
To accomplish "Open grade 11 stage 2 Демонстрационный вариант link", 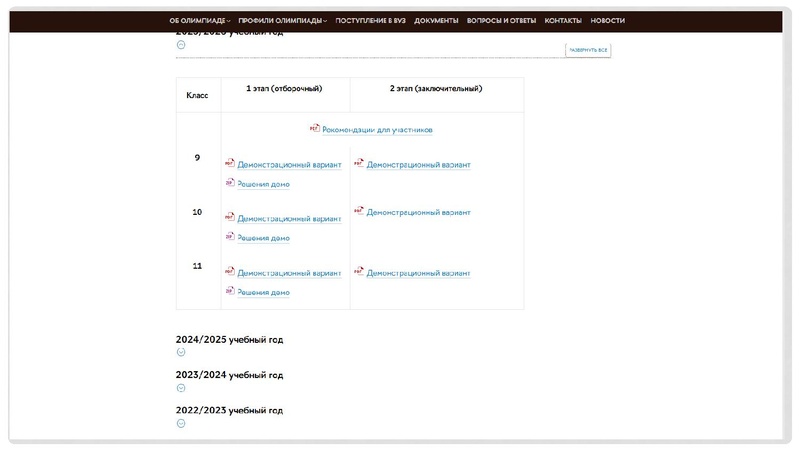I will tap(418, 273).
